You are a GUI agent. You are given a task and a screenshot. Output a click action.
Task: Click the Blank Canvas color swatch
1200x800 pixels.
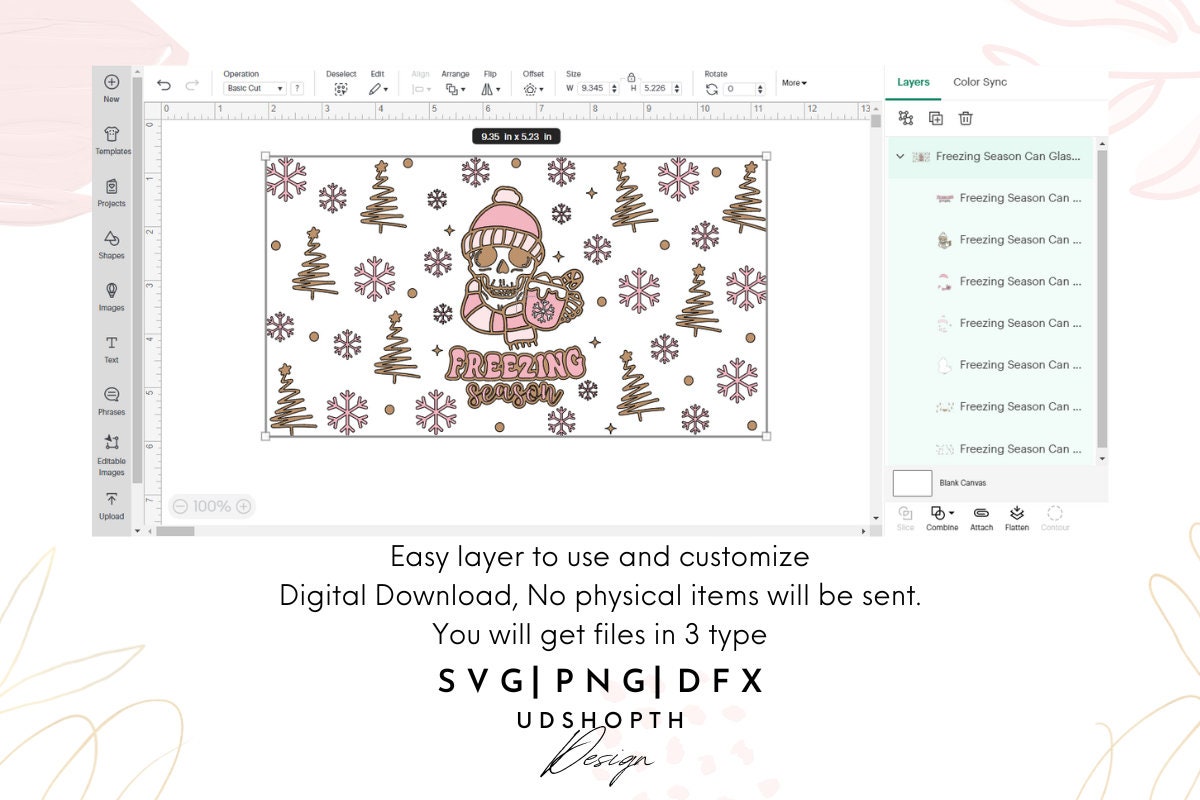click(911, 482)
